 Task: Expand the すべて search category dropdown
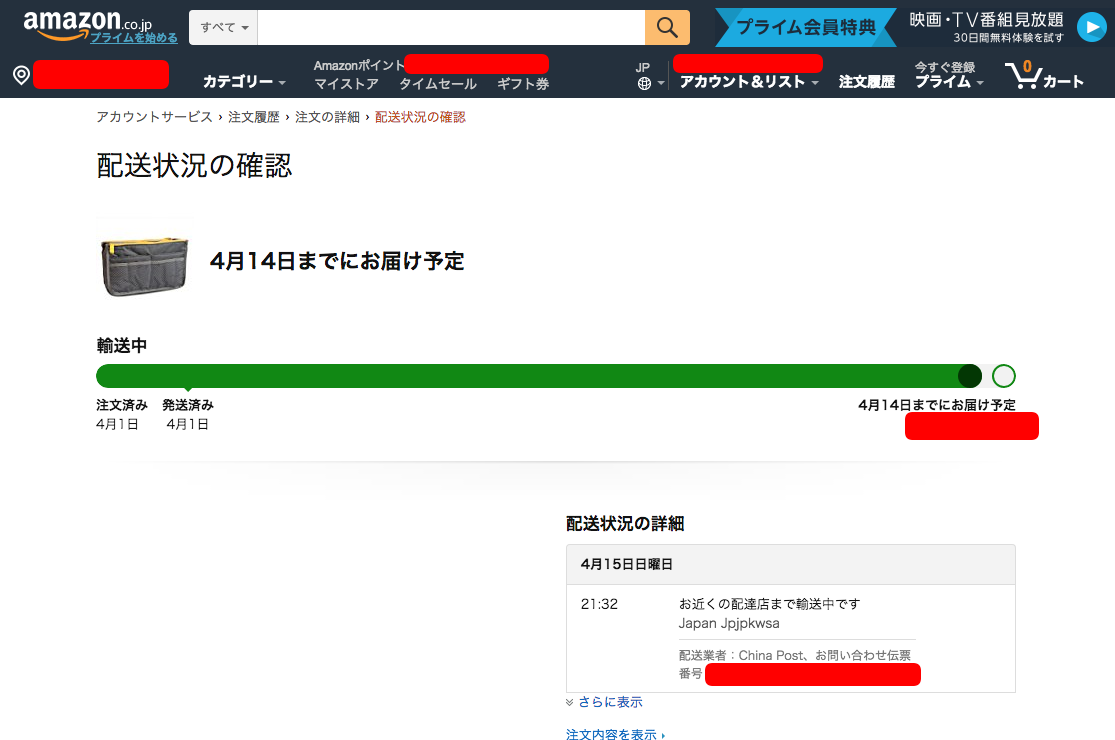tap(222, 27)
